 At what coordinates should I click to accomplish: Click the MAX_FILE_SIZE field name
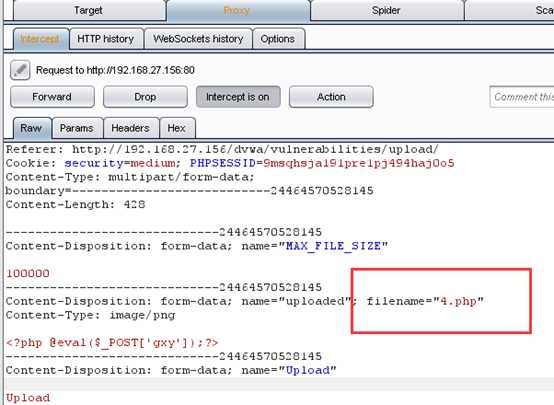click(333, 246)
